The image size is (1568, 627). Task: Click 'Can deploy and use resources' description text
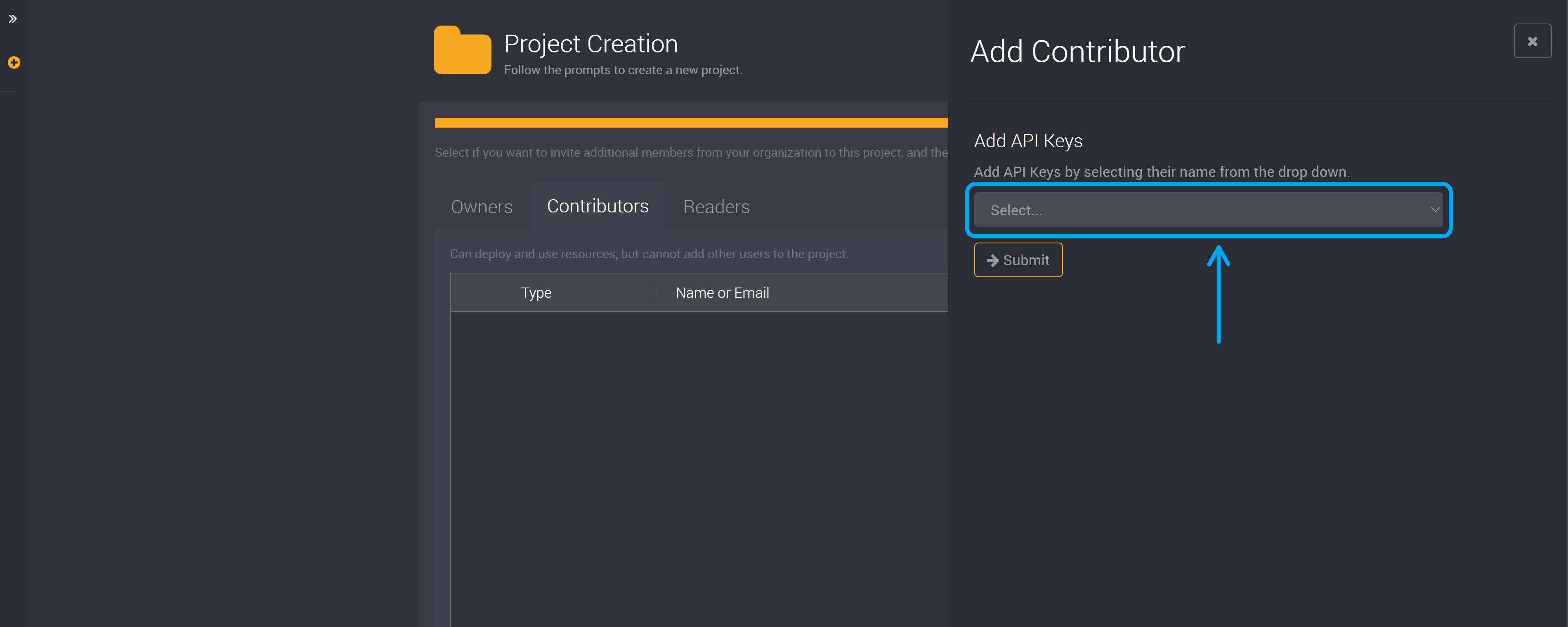click(x=649, y=254)
